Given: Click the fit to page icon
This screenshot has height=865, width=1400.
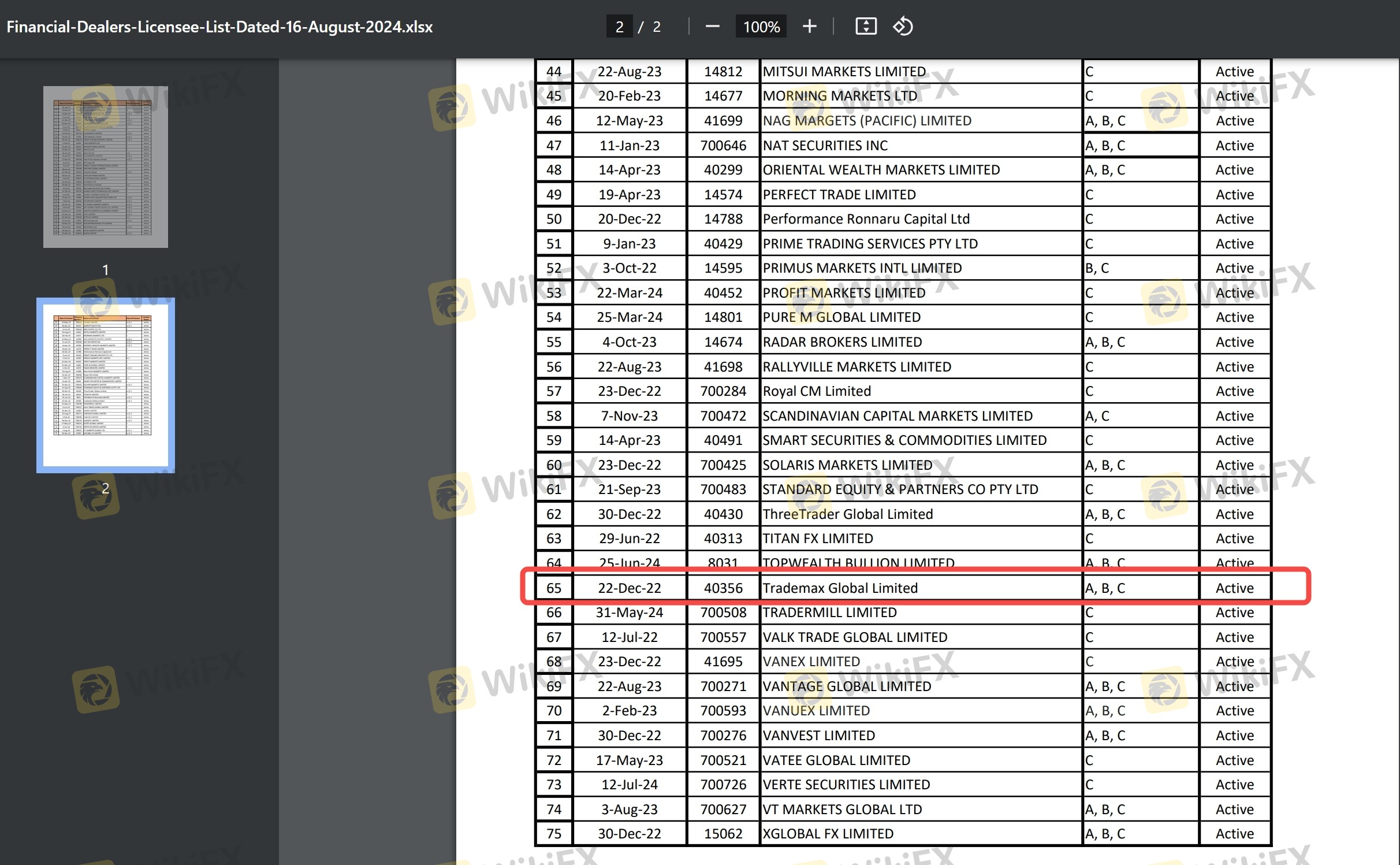Looking at the screenshot, I should 865,27.
